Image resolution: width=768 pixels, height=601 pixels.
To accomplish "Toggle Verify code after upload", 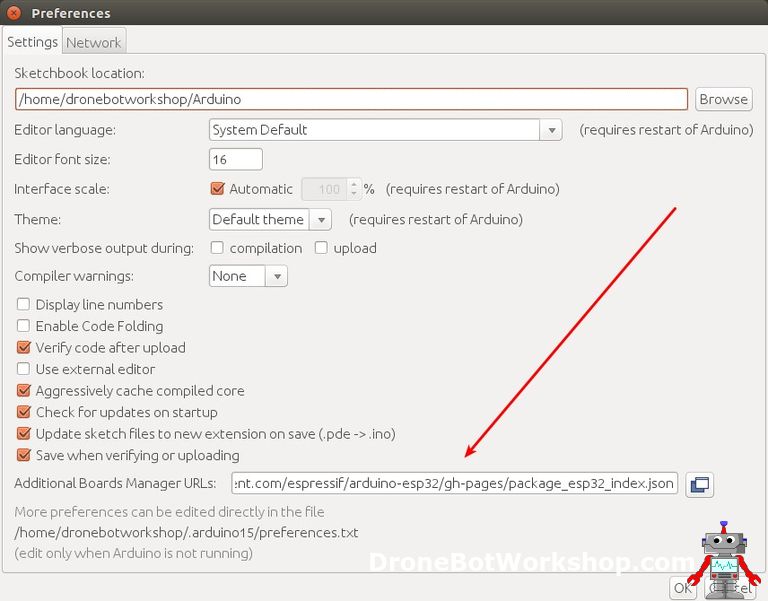I will (24, 347).
